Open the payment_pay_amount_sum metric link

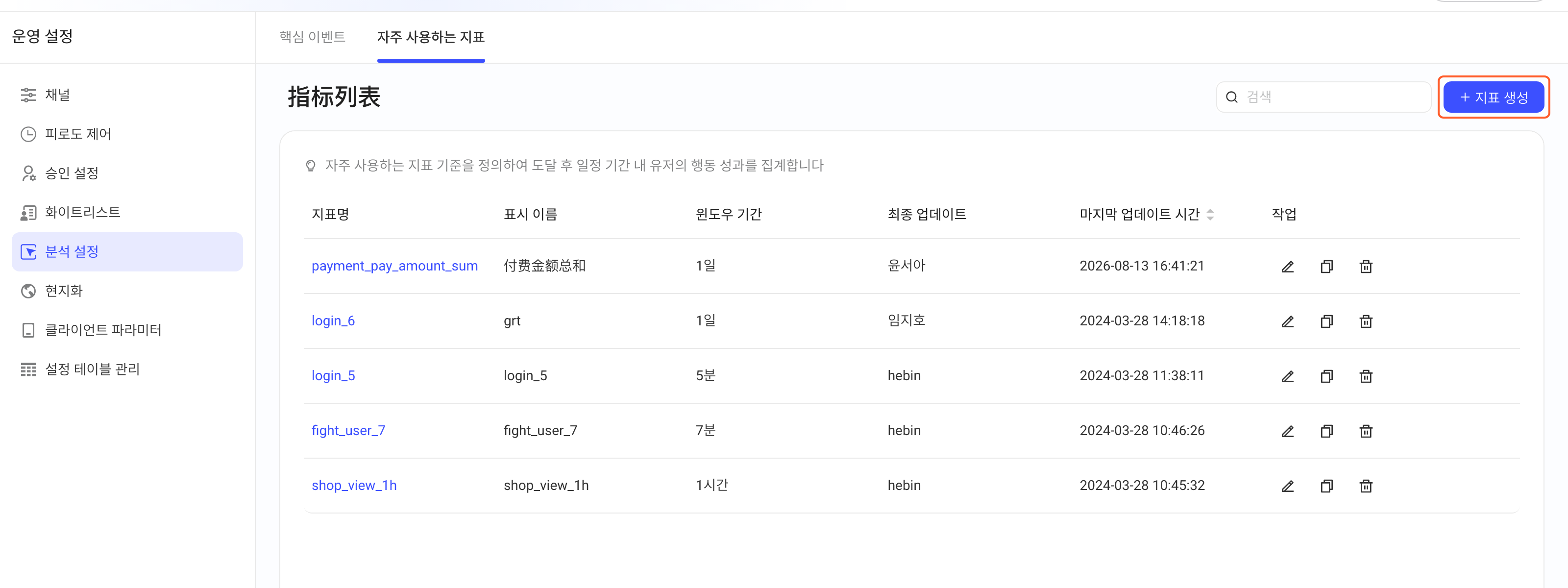click(x=394, y=266)
